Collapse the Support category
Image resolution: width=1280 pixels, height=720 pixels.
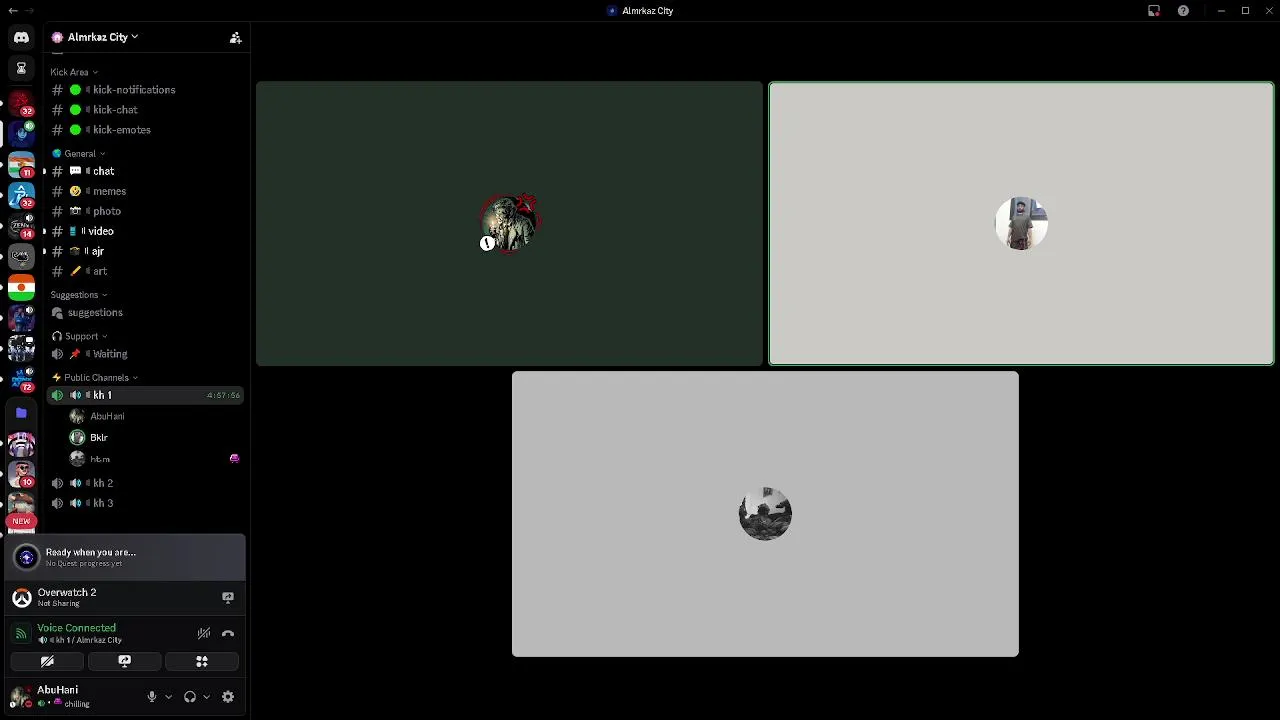point(80,336)
